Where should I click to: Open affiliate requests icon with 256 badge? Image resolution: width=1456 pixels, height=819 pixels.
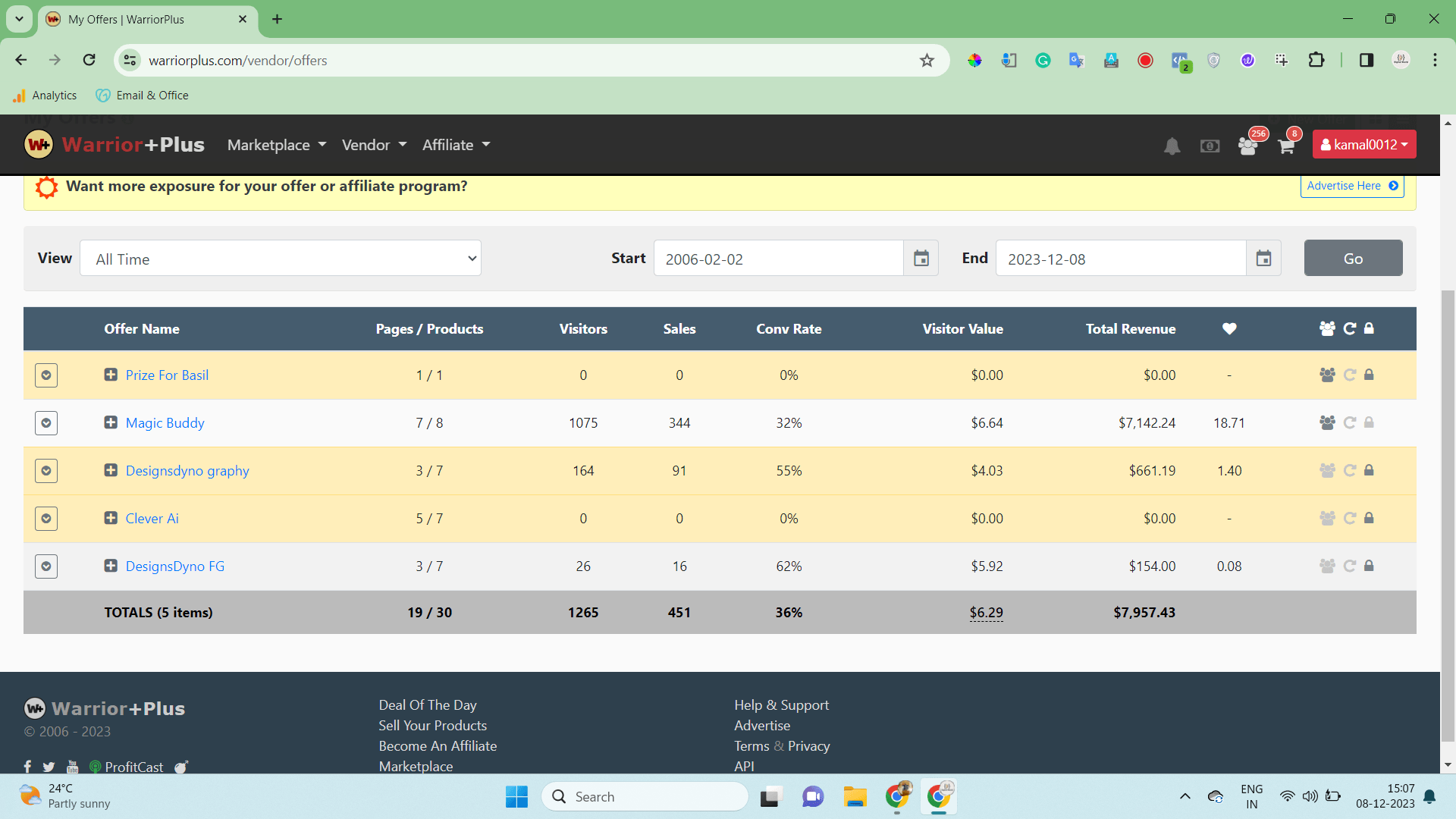pyautogui.click(x=1247, y=146)
